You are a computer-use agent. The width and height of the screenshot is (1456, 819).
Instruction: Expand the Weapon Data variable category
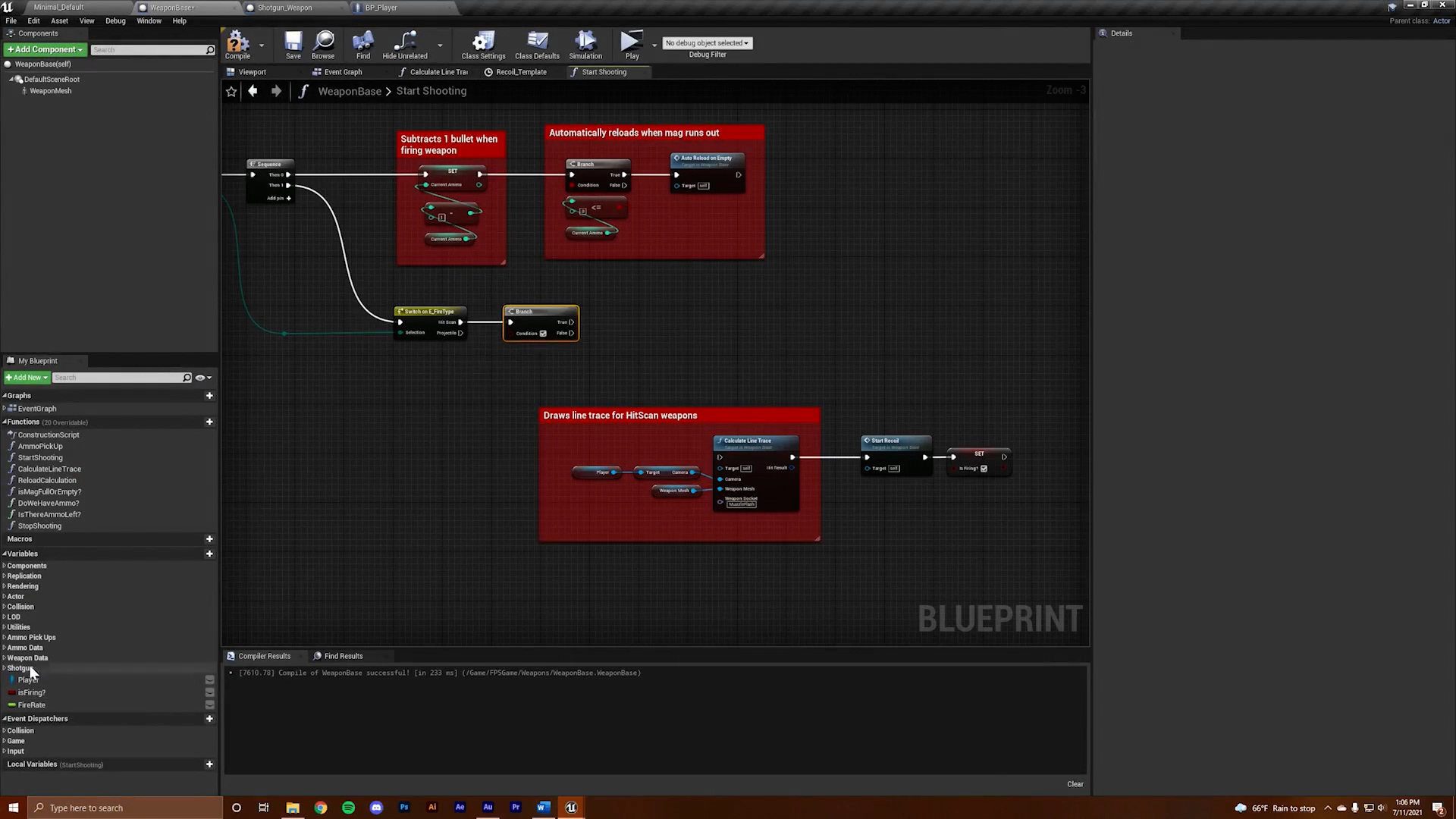(5, 658)
